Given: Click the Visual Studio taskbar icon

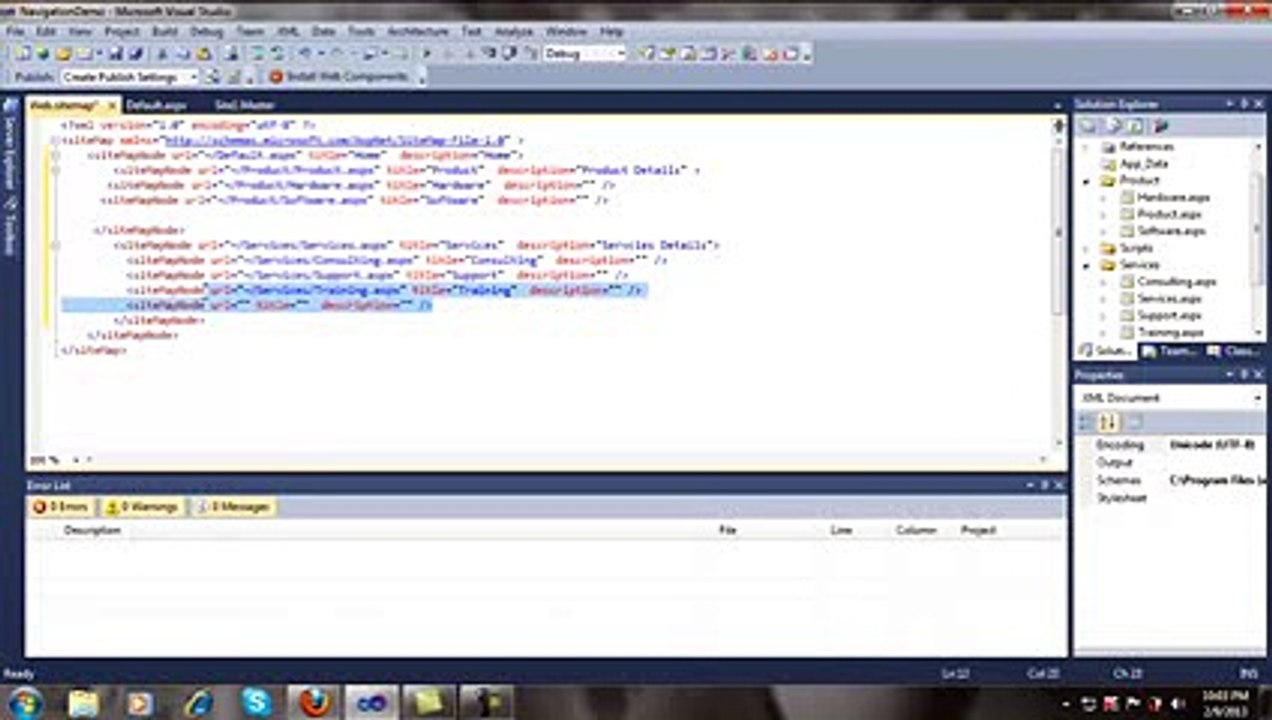Looking at the screenshot, I should 372,702.
